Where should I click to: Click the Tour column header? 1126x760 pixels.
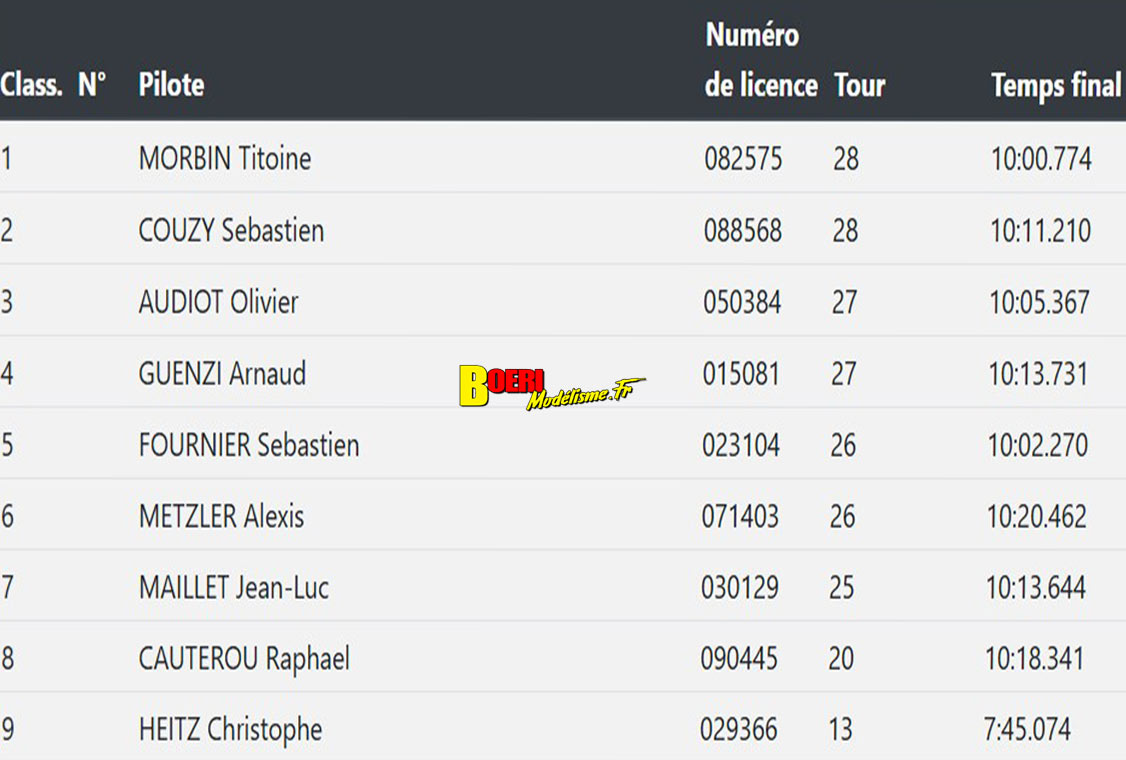point(859,85)
